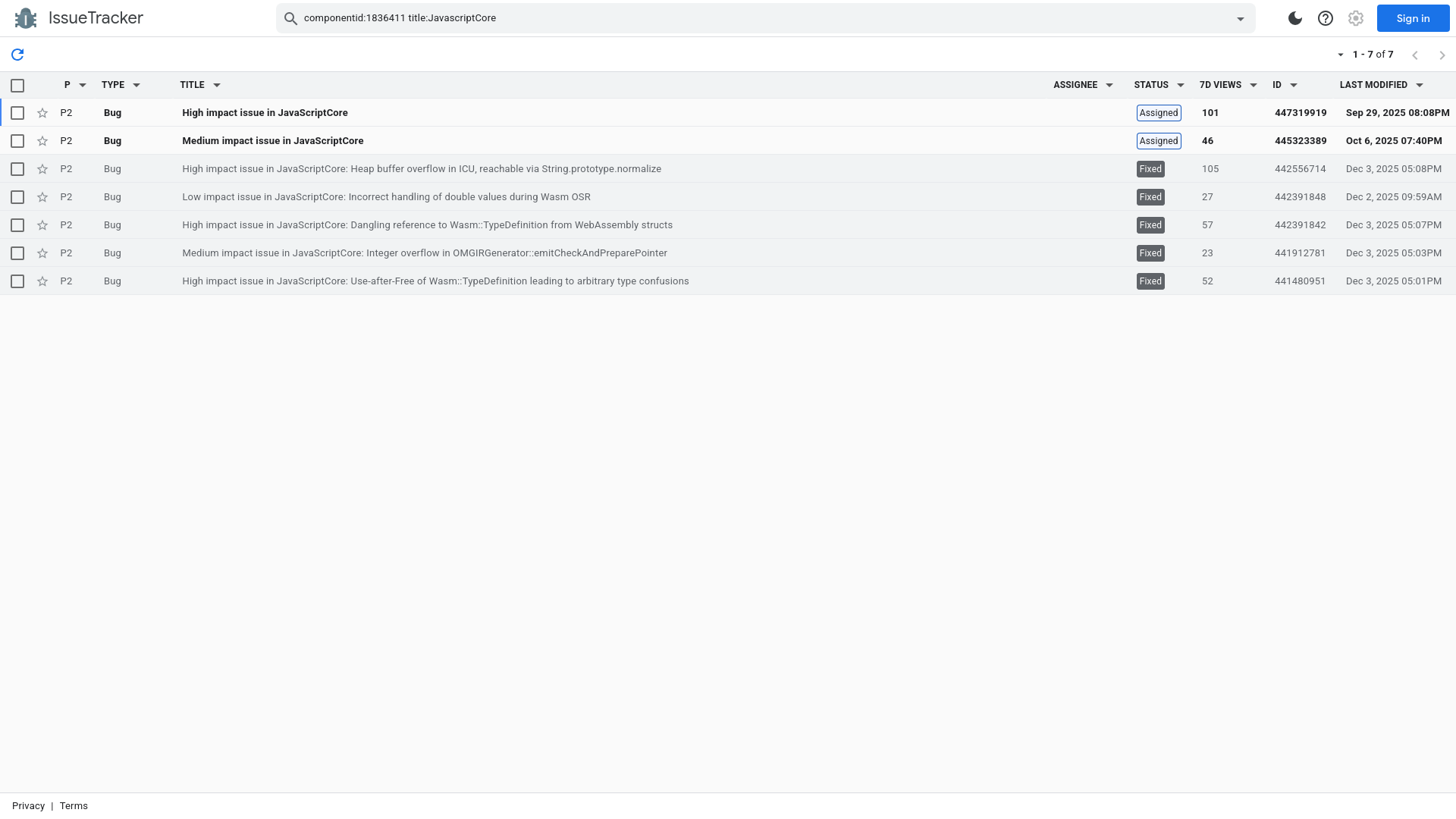
Task: Select all issues with the header checkbox
Action: (x=17, y=86)
